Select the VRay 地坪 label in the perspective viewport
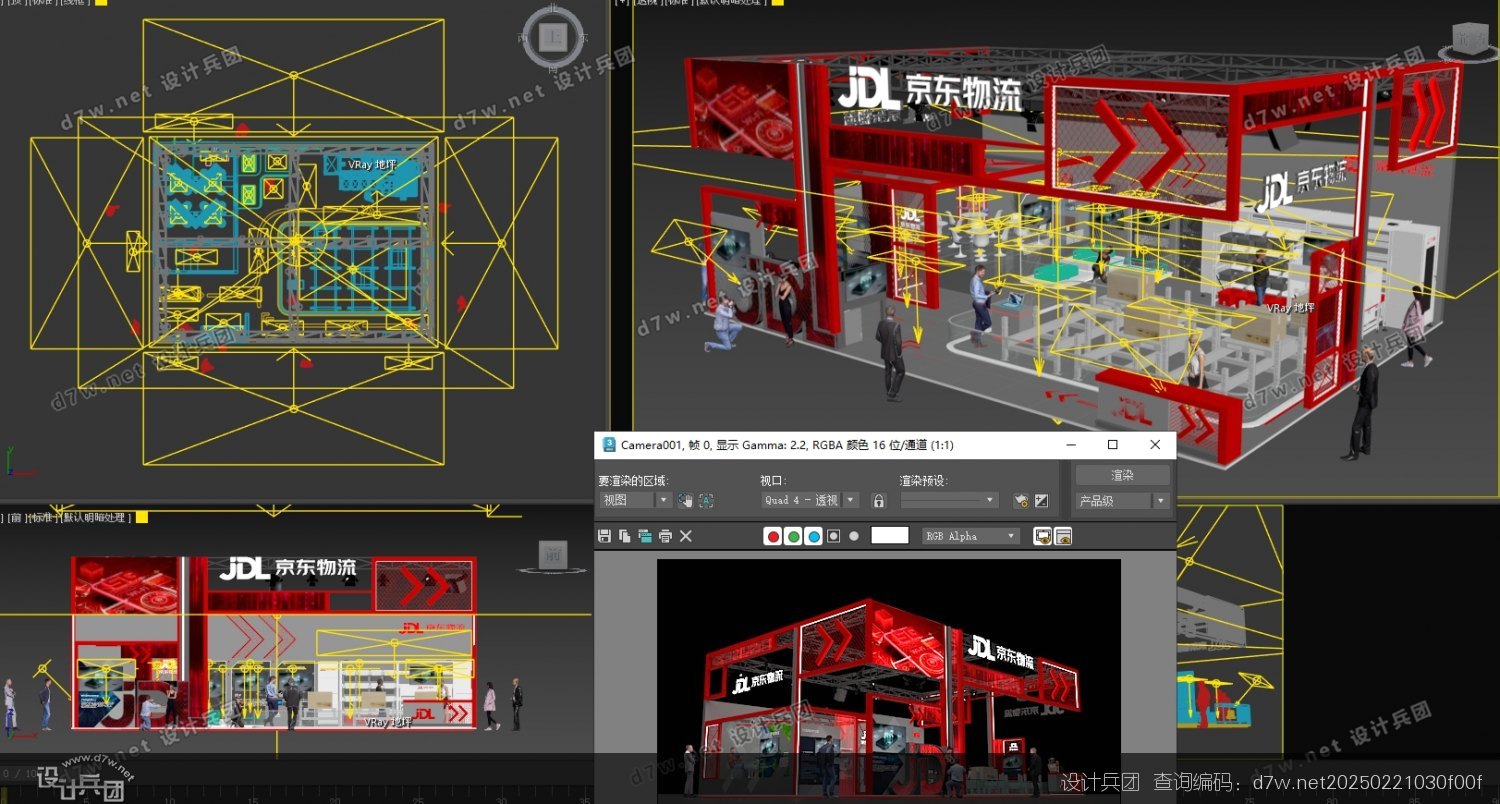 click(x=1292, y=308)
